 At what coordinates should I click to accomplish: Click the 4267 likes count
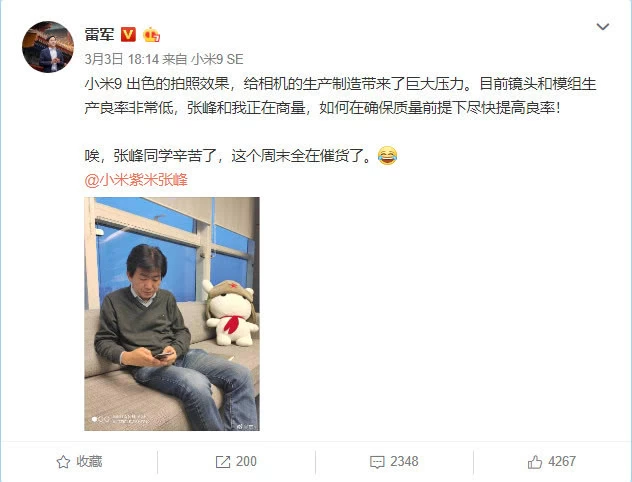[x=562, y=462]
